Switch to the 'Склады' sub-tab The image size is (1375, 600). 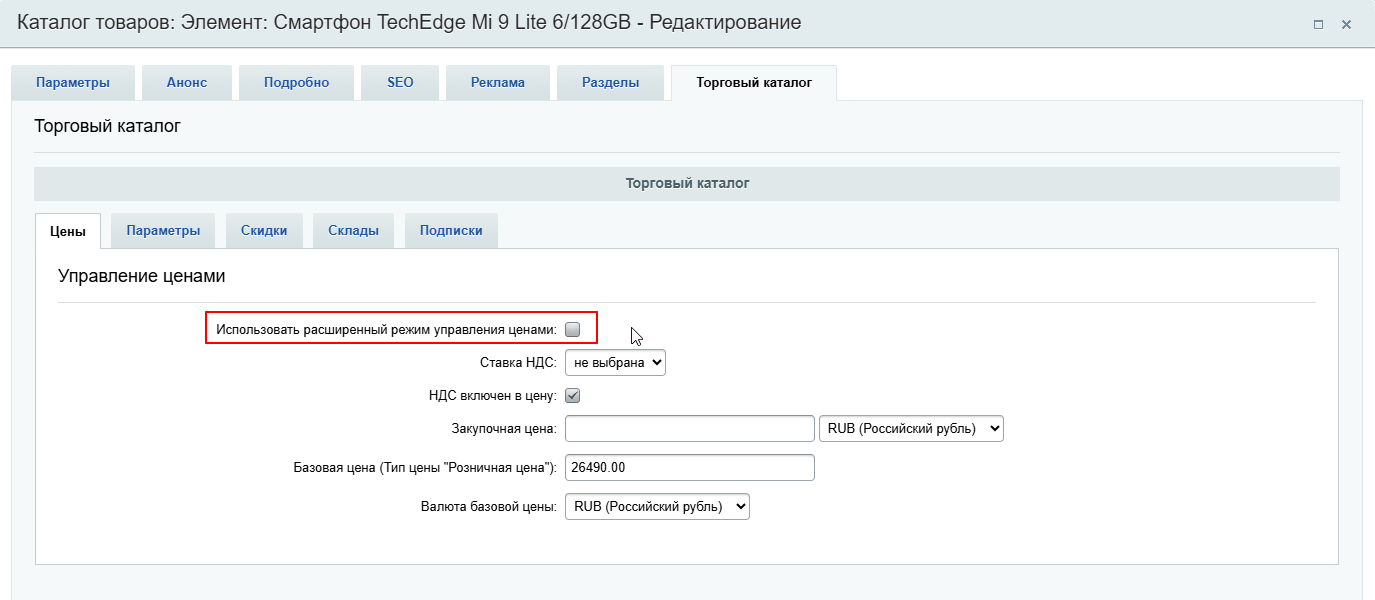pyautogui.click(x=353, y=230)
